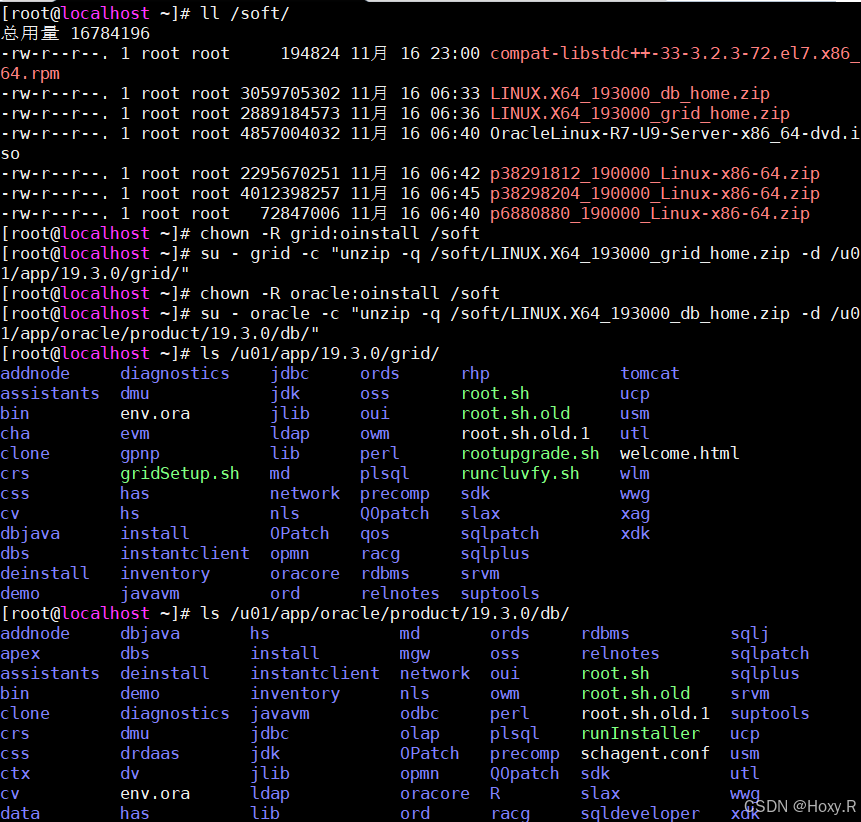Click the green runInstaller entry
The width and height of the screenshot is (861, 822).
tap(640, 733)
